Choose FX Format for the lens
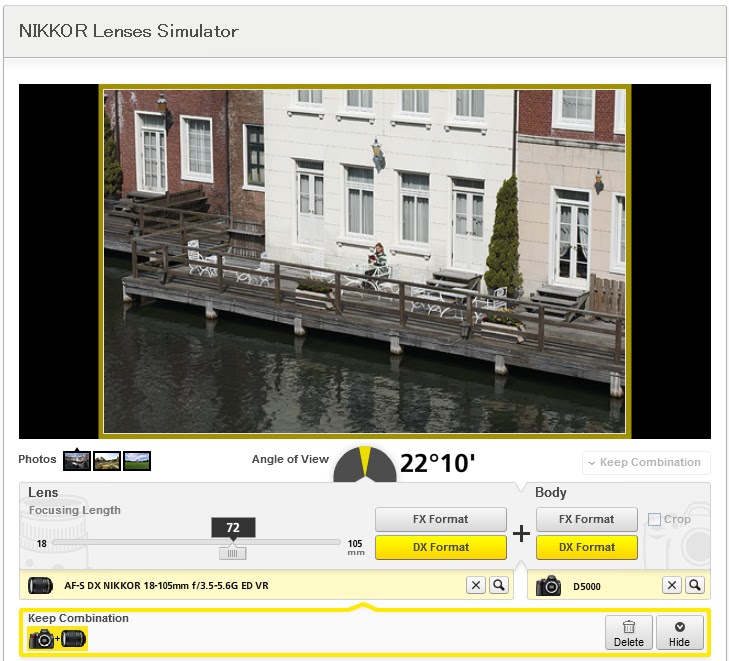 (x=441, y=519)
